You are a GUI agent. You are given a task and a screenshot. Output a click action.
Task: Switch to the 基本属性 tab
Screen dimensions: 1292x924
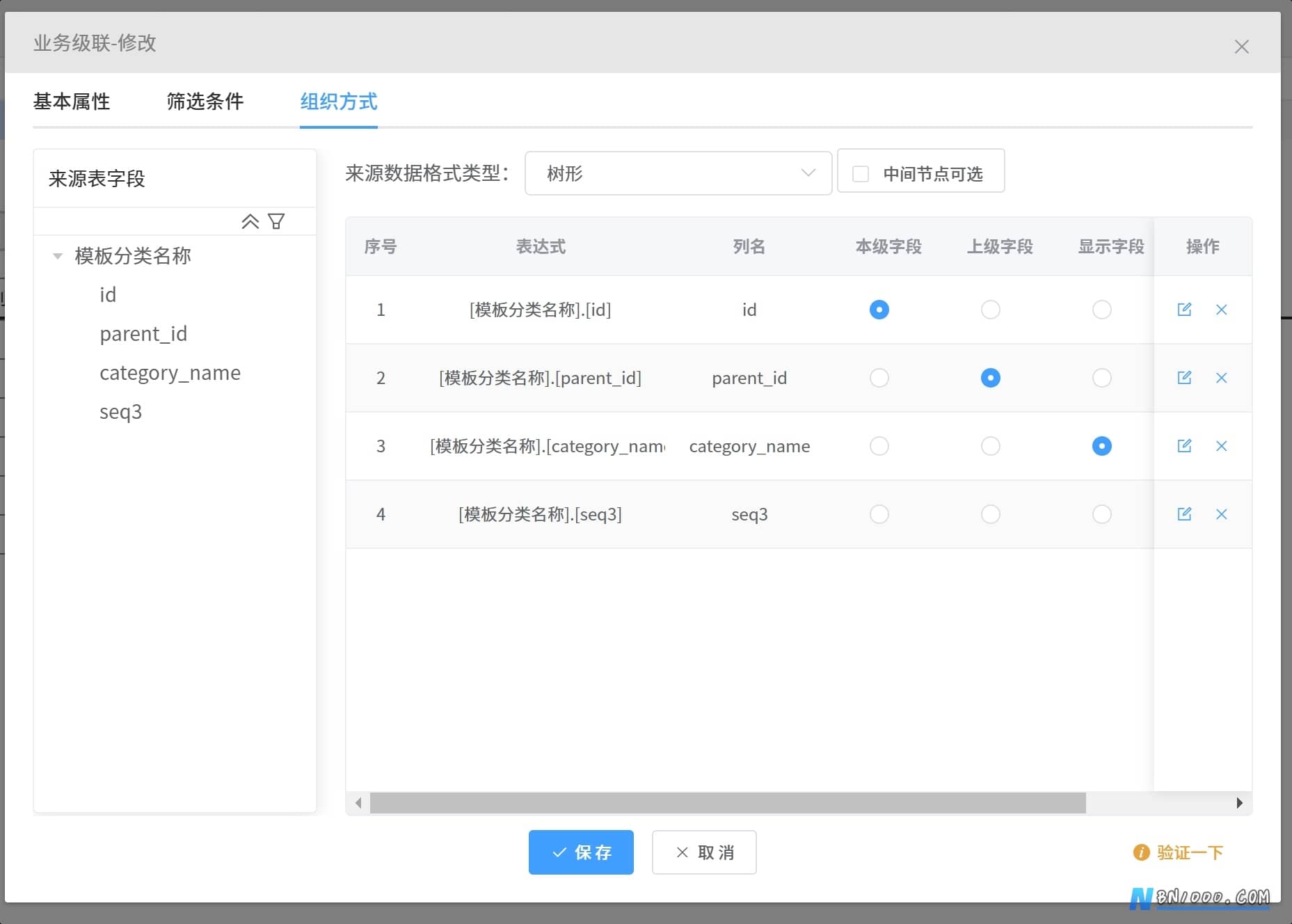(72, 102)
